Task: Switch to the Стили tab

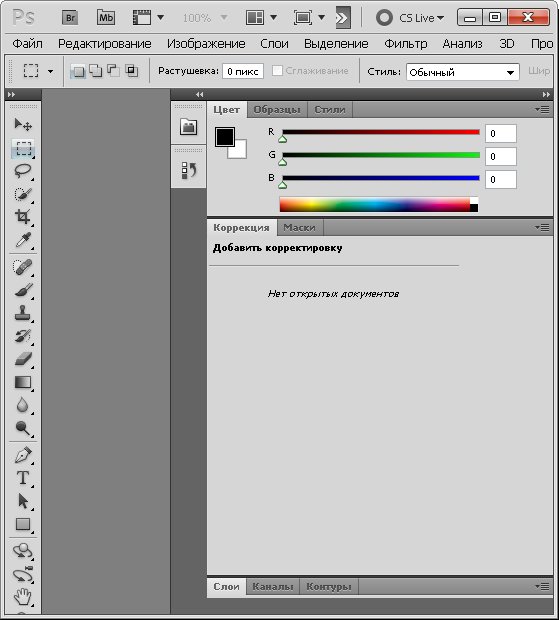Action: (330, 110)
